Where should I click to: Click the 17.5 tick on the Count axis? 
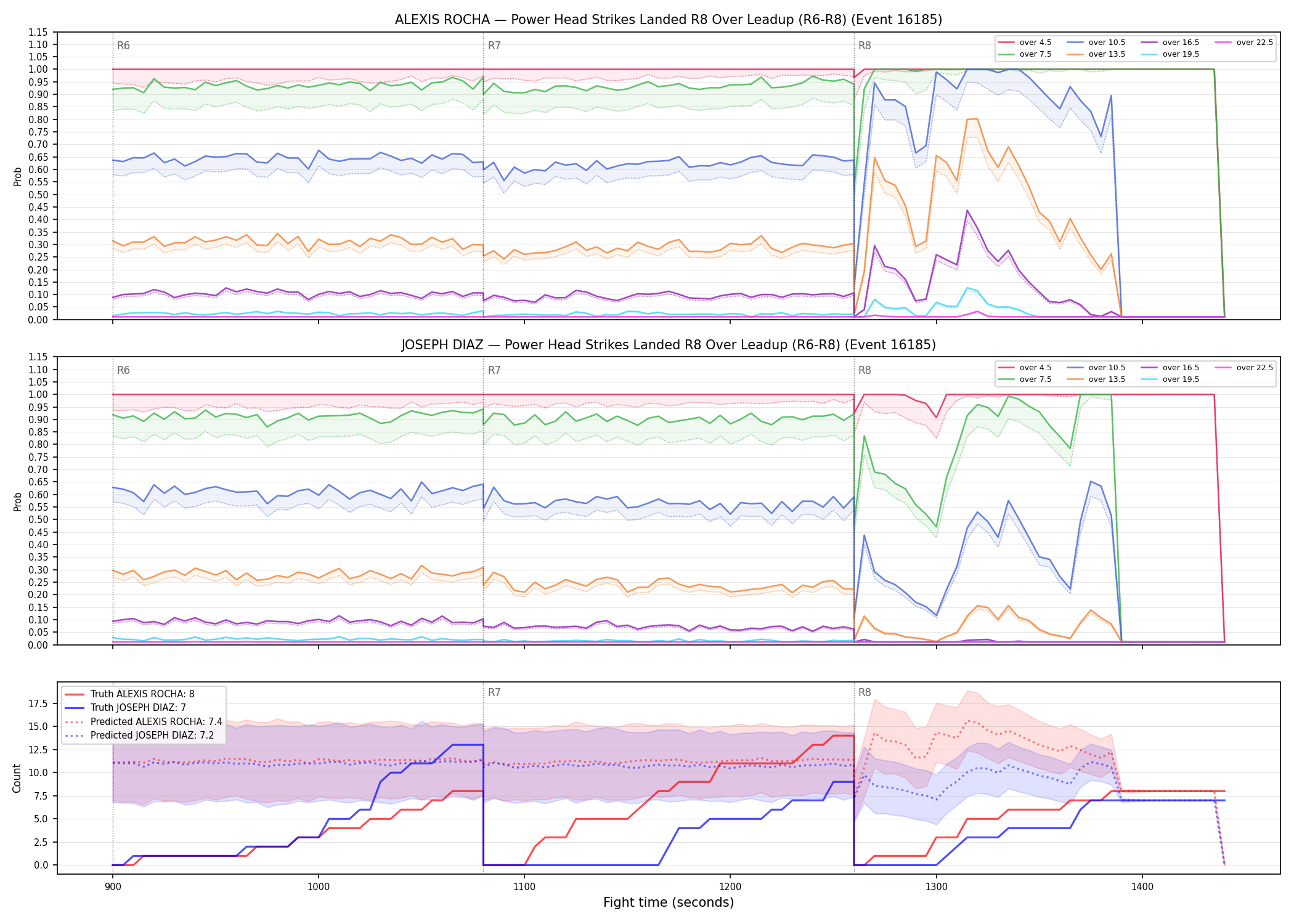coord(39,703)
